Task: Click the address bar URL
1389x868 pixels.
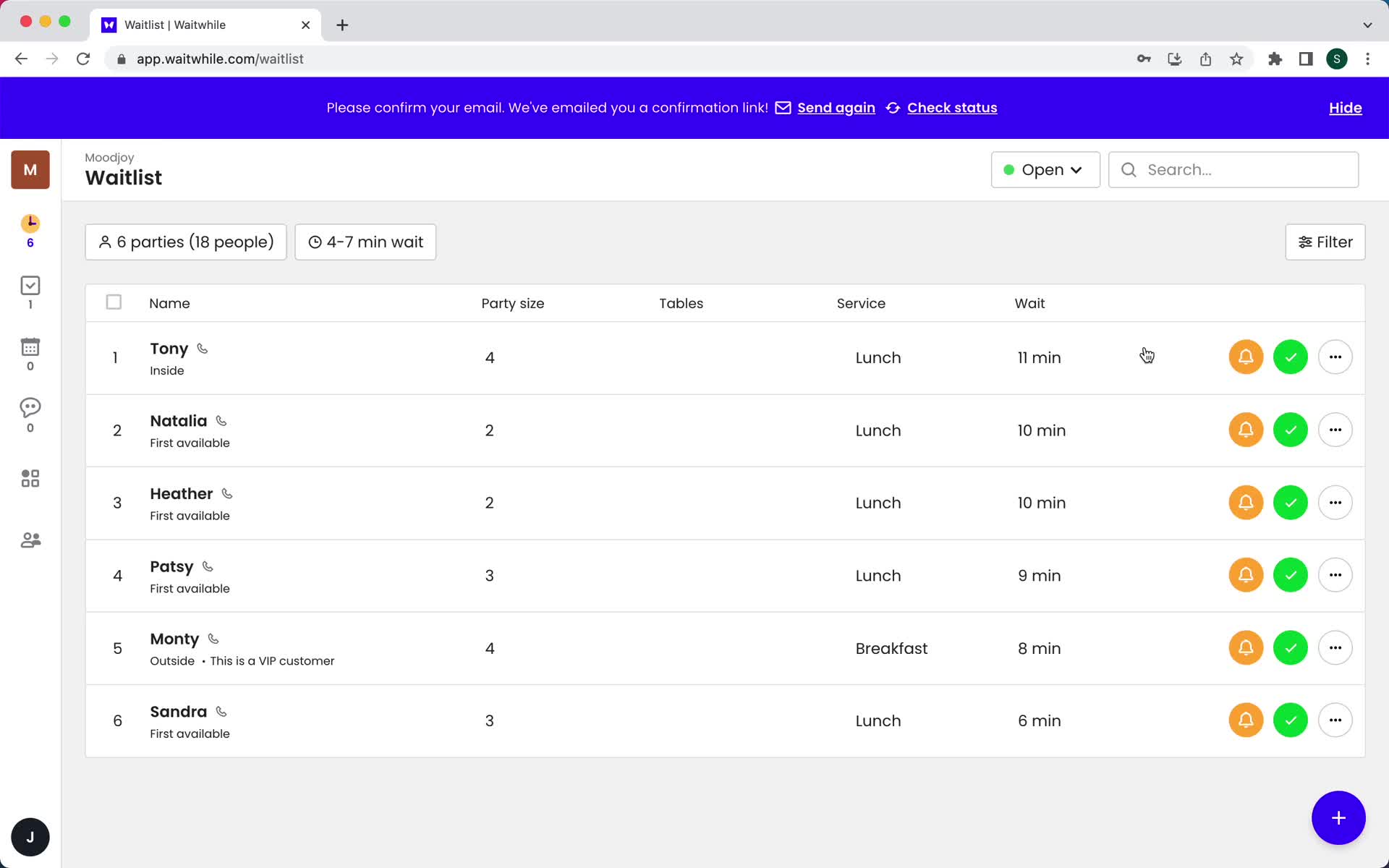Action: click(220, 59)
